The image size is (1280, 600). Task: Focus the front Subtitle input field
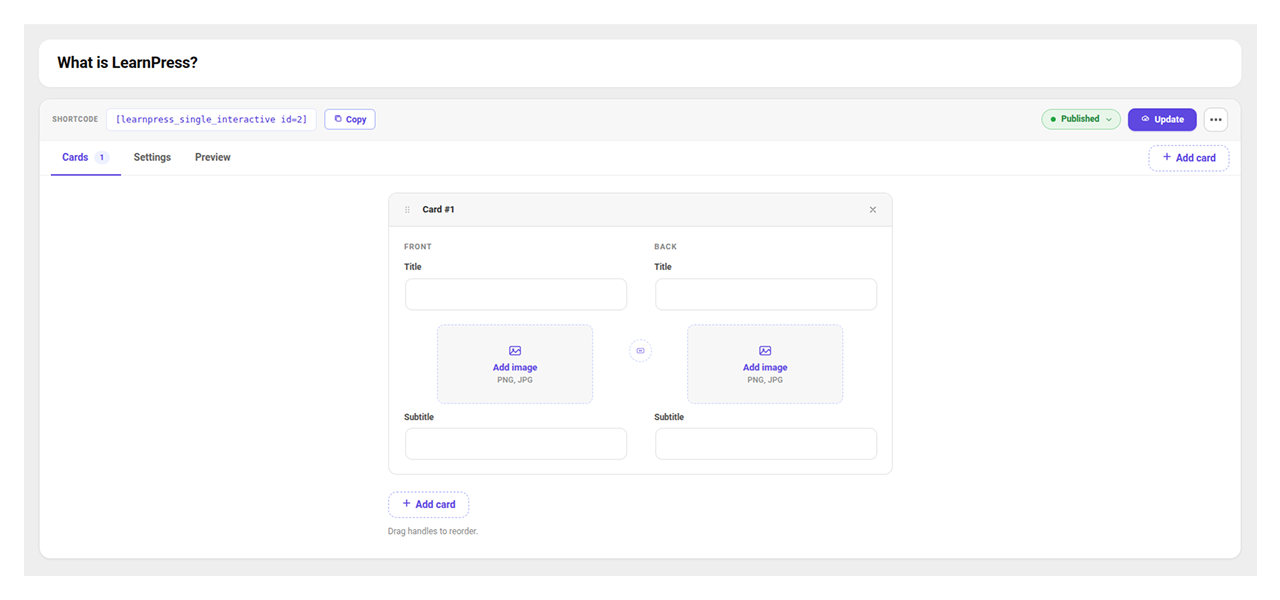coord(516,444)
